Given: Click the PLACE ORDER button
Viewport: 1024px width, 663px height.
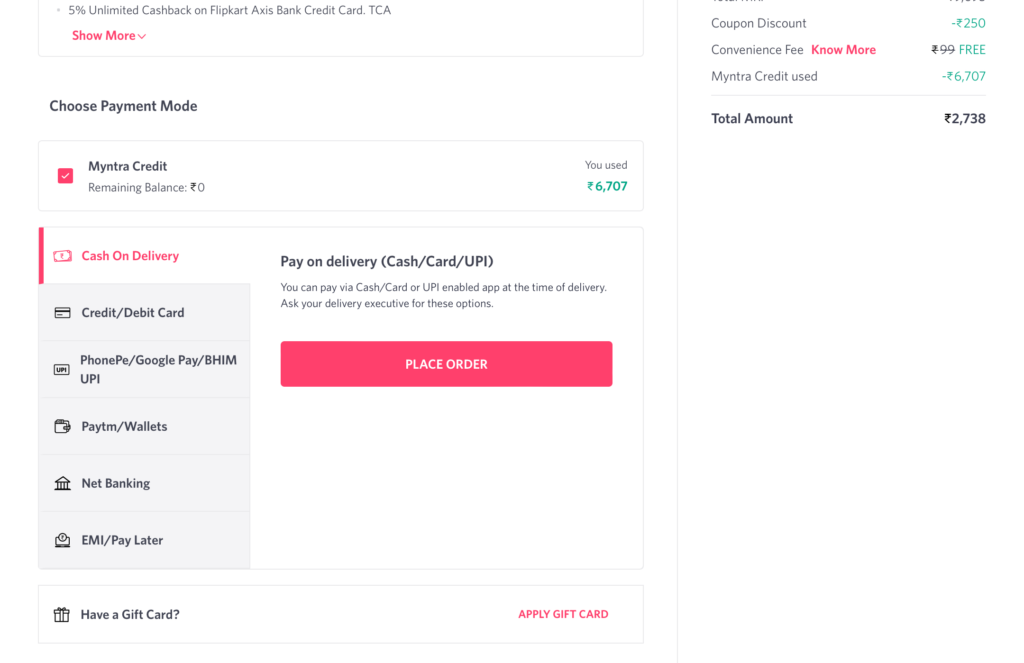Looking at the screenshot, I should pyautogui.click(x=447, y=364).
